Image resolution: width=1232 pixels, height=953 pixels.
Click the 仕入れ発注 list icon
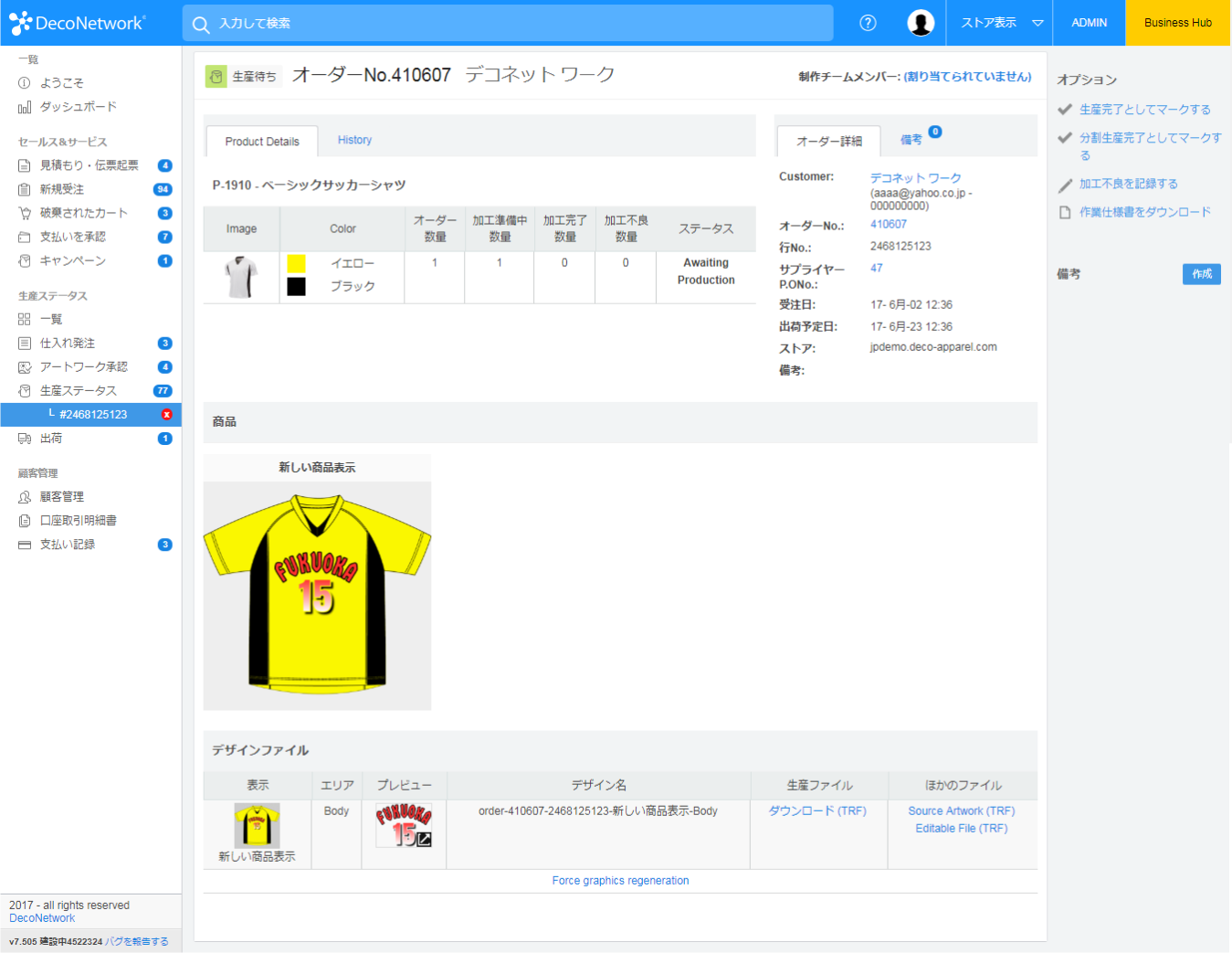[x=25, y=343]
